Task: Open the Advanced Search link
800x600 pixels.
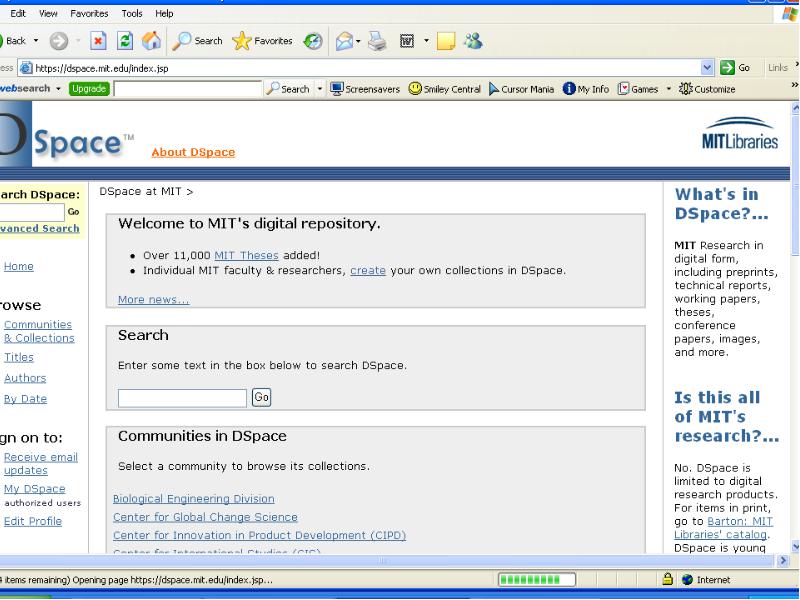Action: click(x=39, y=229)
